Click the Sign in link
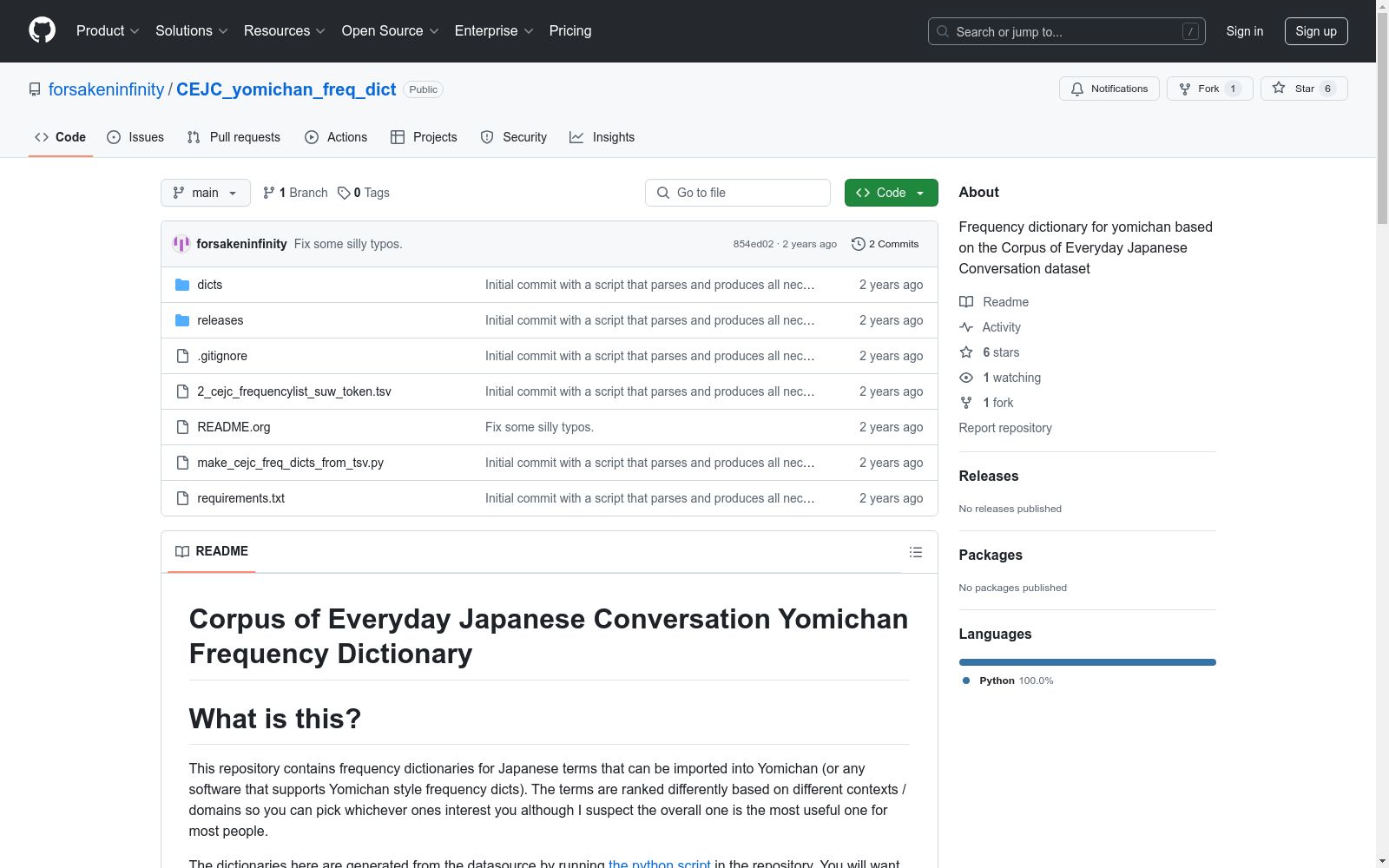1389x868 pixels. (x=1245, y=31)
